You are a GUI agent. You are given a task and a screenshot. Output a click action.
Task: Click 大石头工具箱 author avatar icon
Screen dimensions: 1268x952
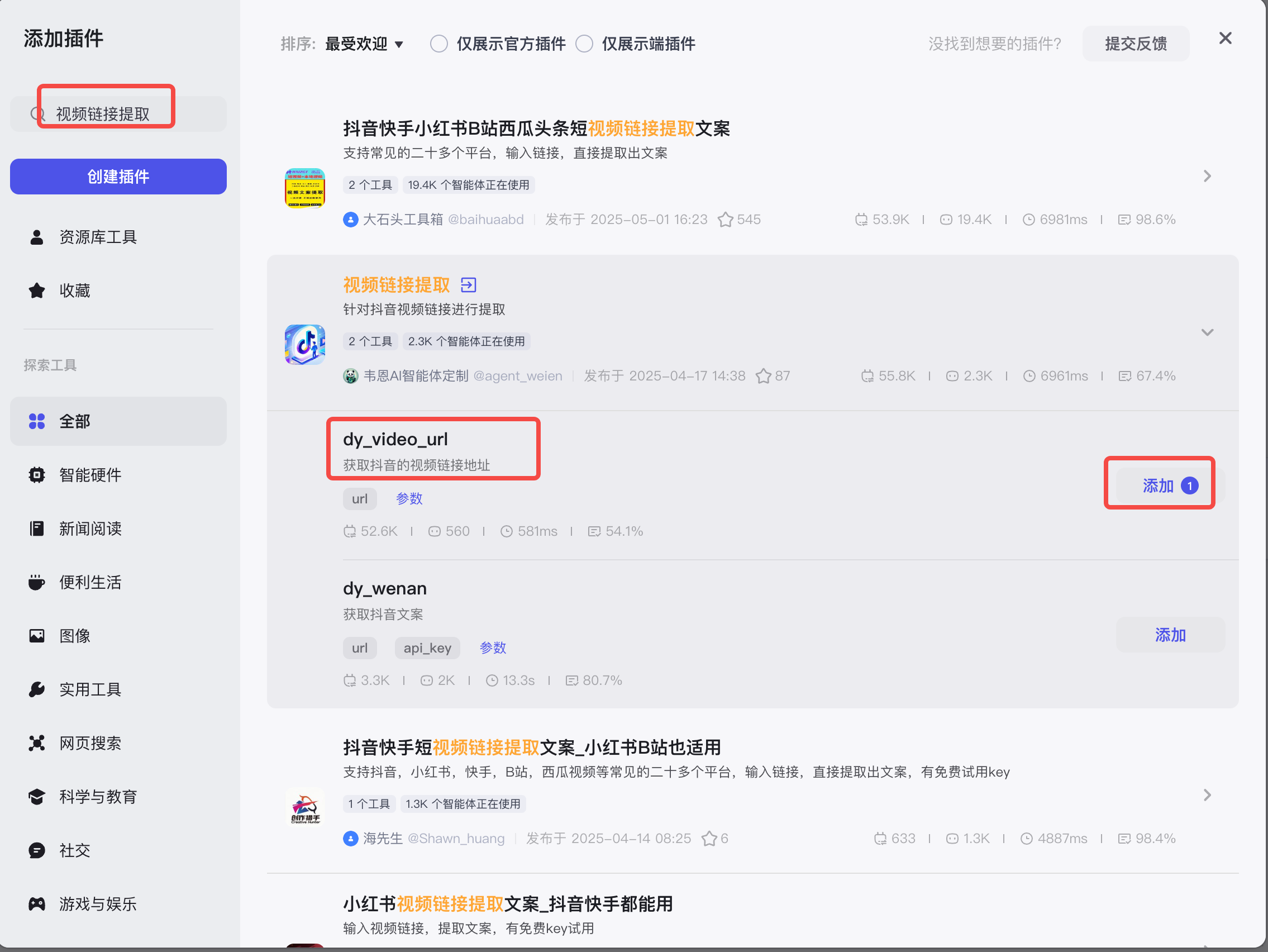click(x=351, y=220)
